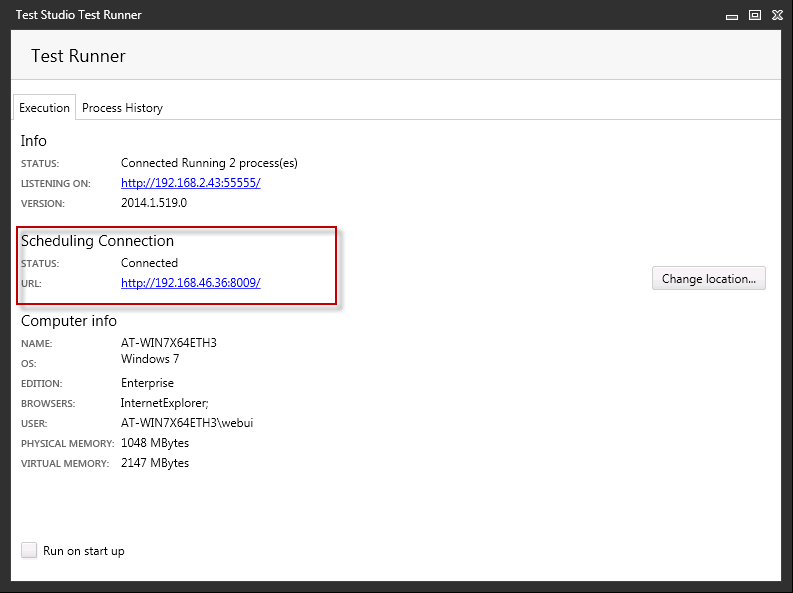793x593 pixels.
Task: Click the computer name AT-WIN7X64ETH3
Action: [168, 343]
